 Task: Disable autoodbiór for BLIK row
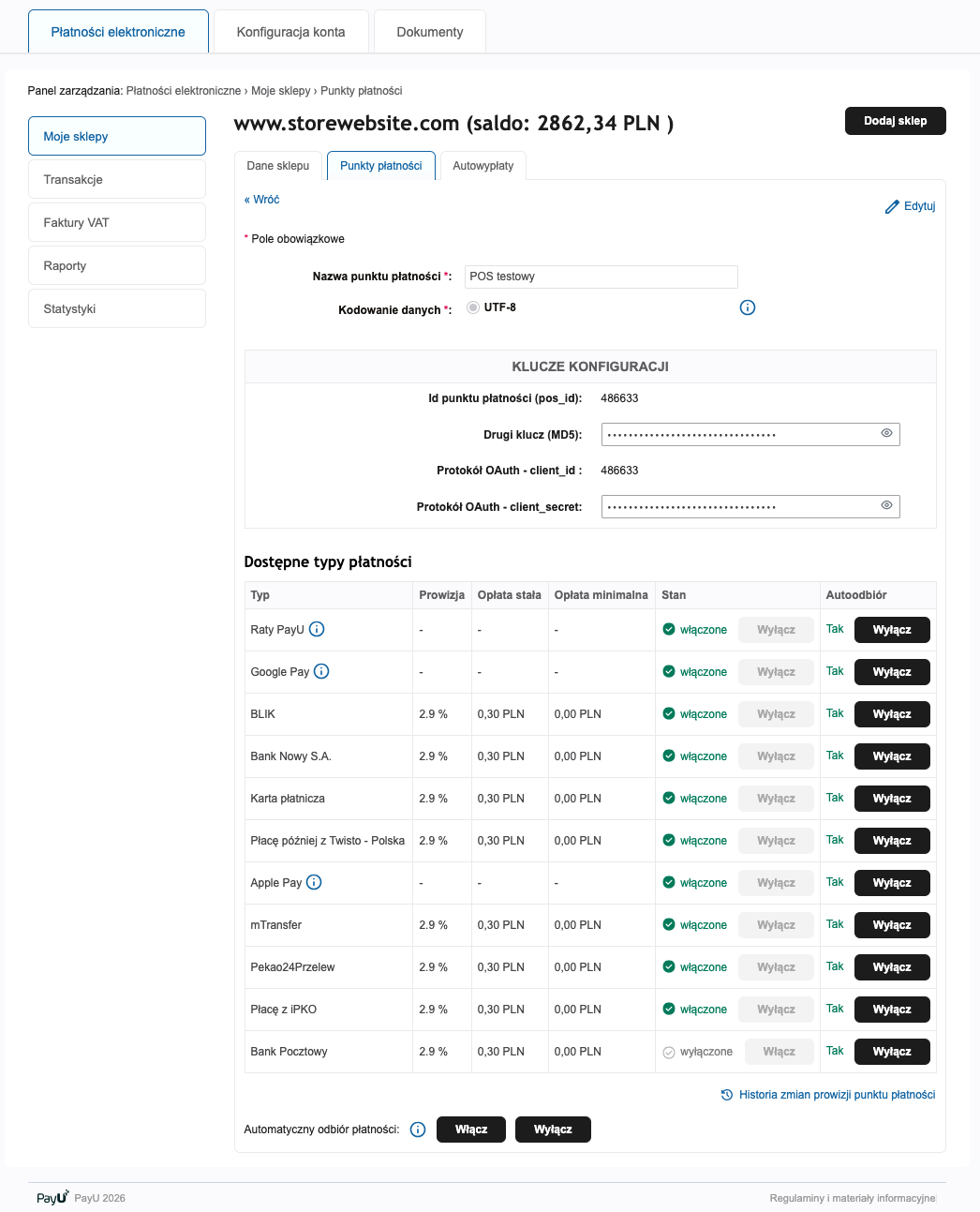[x=892, y=714]
